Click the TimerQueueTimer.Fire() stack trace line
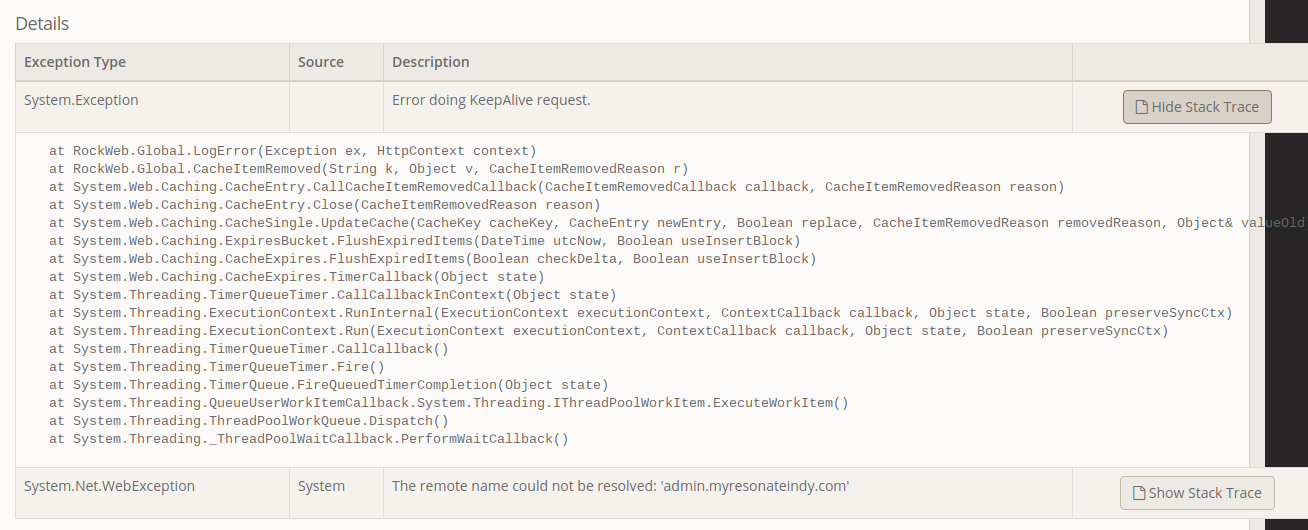The width and height of the screenshot is (1308, 530). tap(216, 367)
